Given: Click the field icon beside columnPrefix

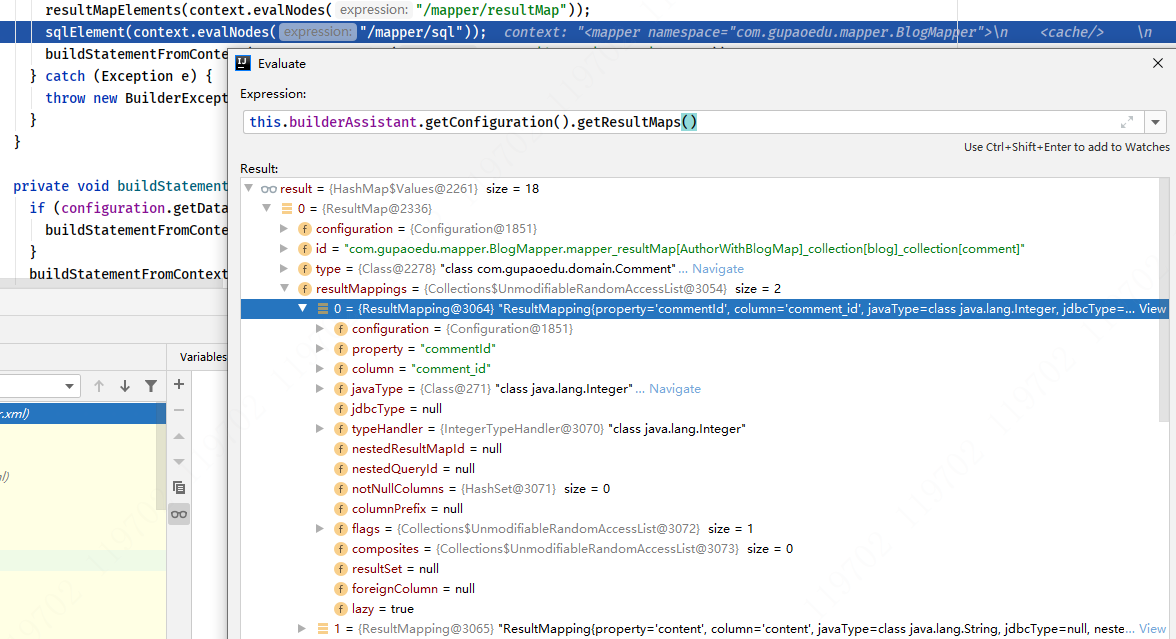Looking at the screenshot, I should pyautogui.click(x=340, y=508).
